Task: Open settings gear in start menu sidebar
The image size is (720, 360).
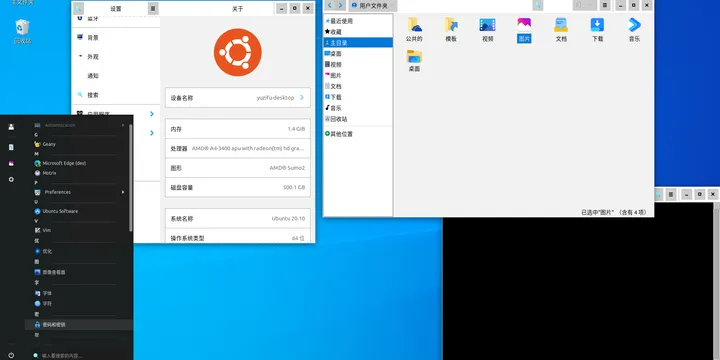Action: point(11,180)
